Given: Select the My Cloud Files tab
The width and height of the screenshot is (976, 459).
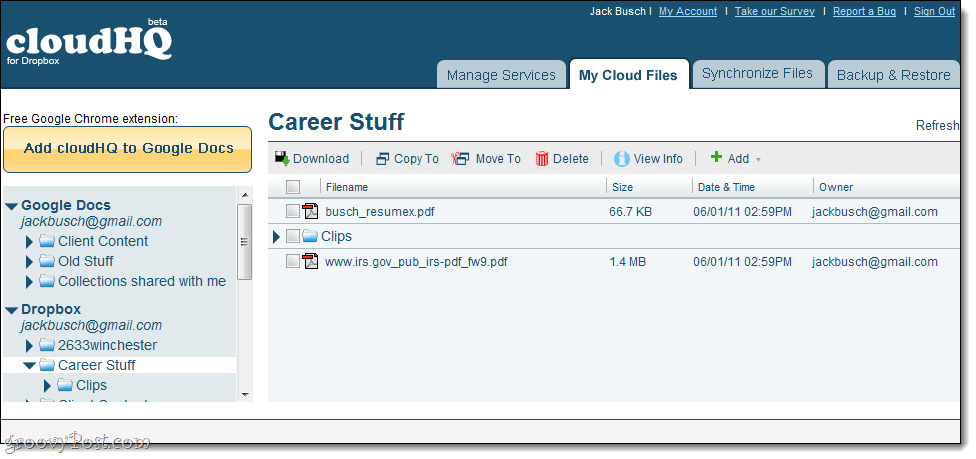Looking at the screenshot, I should coord(628,75).
